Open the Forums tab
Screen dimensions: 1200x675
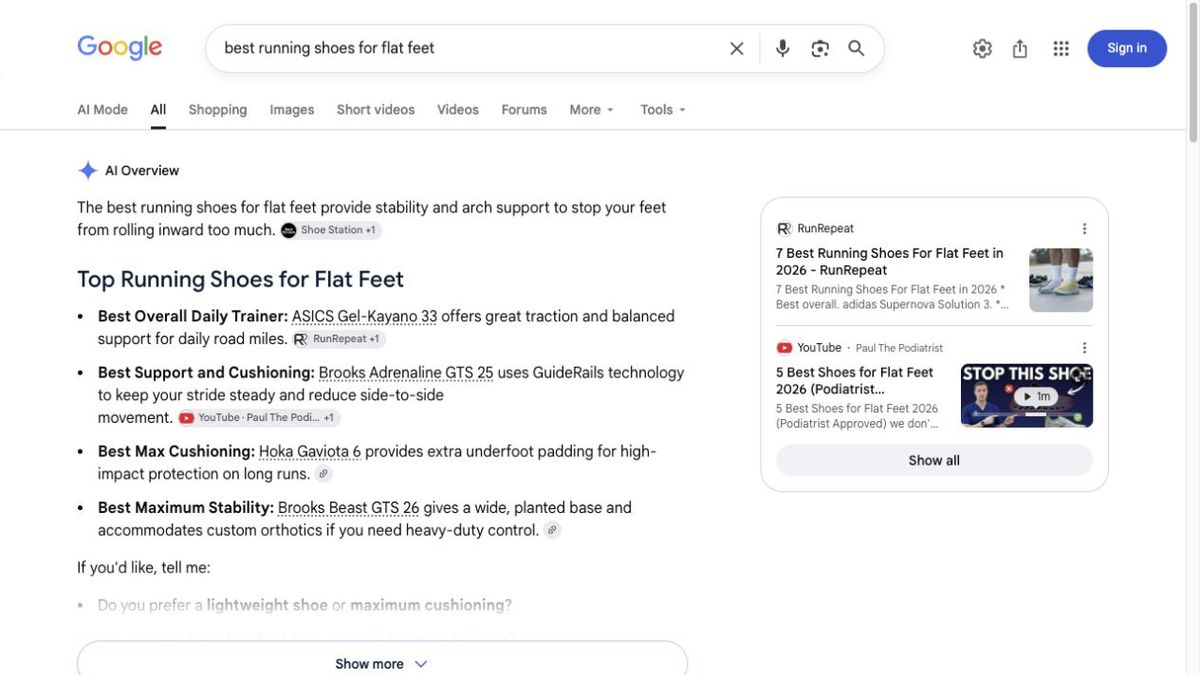pyautogui.click(x=524, y=110)
